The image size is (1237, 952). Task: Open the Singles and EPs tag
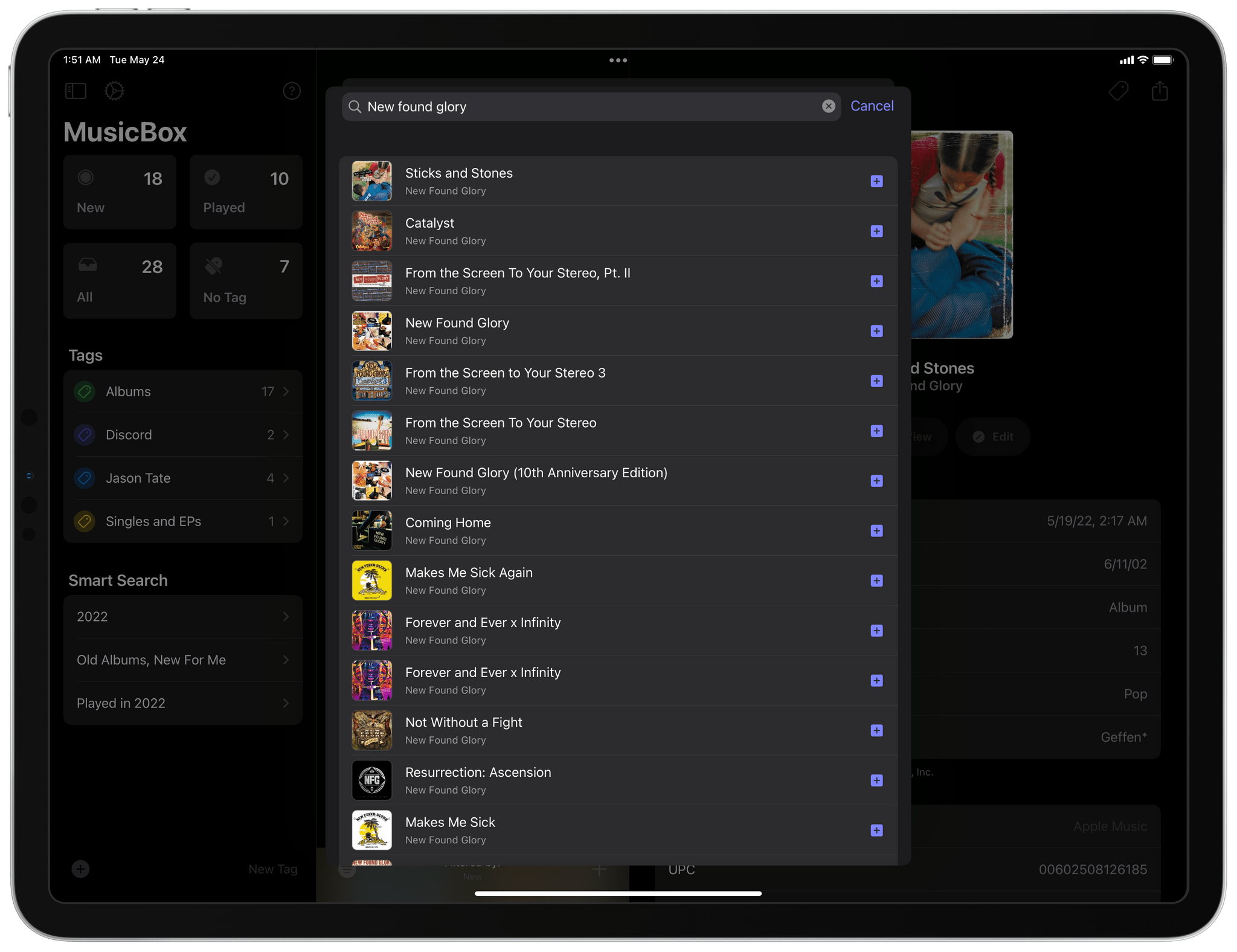(182, 521)
